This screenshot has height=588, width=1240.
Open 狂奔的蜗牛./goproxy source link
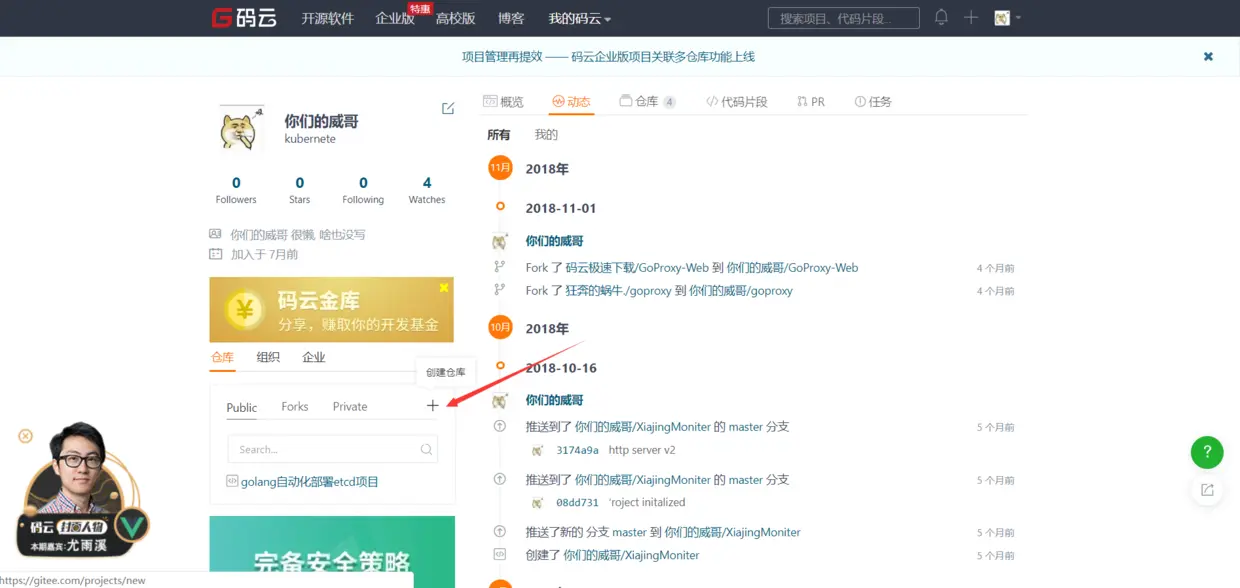coord(618,290)
